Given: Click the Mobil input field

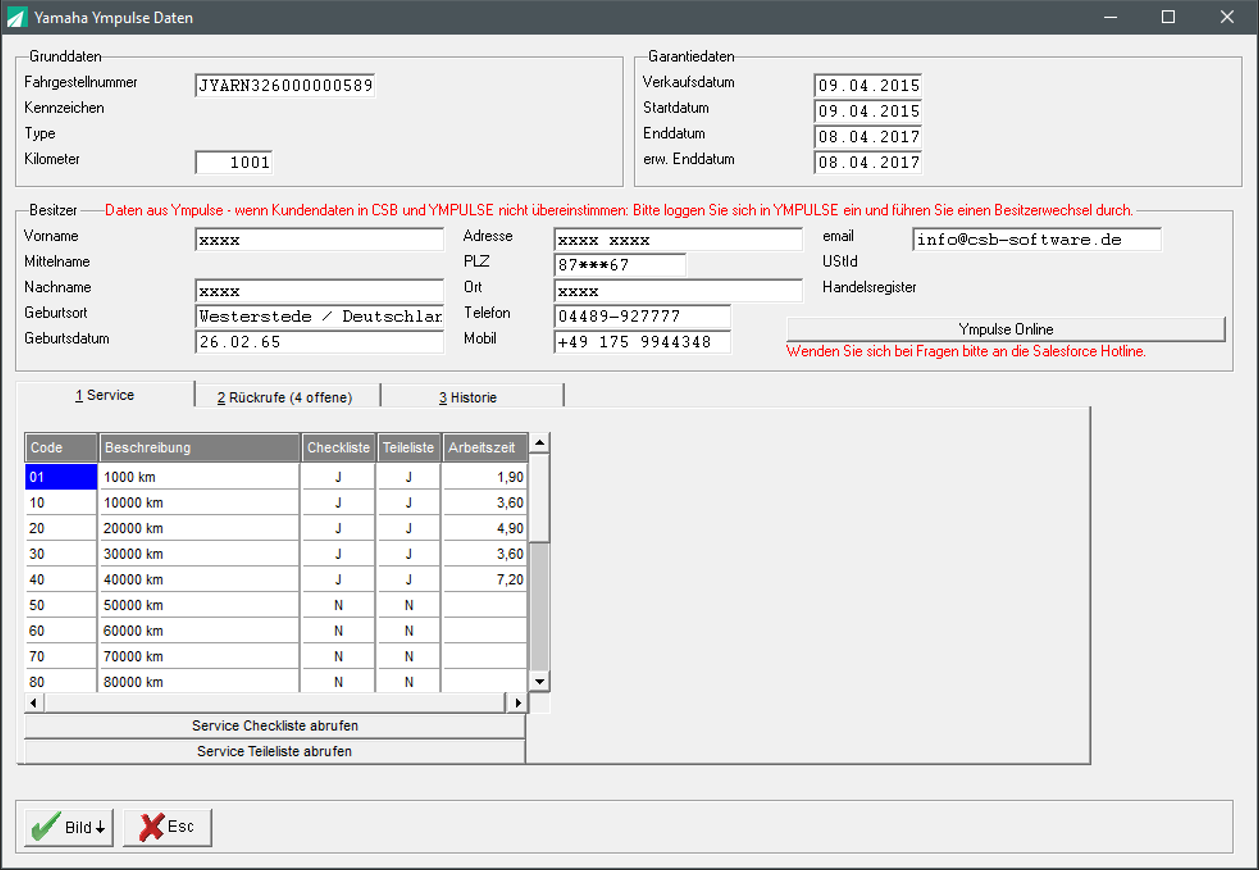Looking at the screenshot, I should coord(642,342).
